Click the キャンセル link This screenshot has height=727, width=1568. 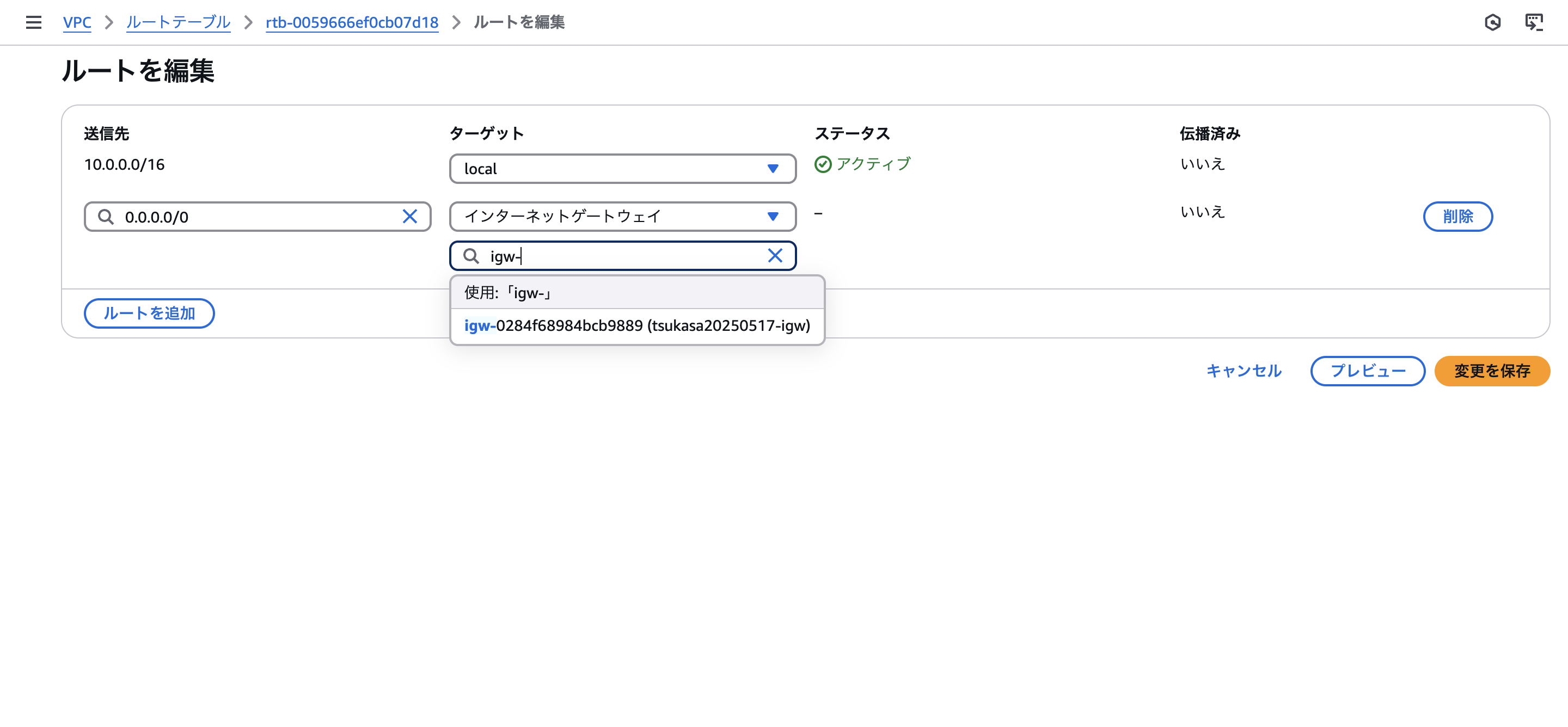point(1244,371)
